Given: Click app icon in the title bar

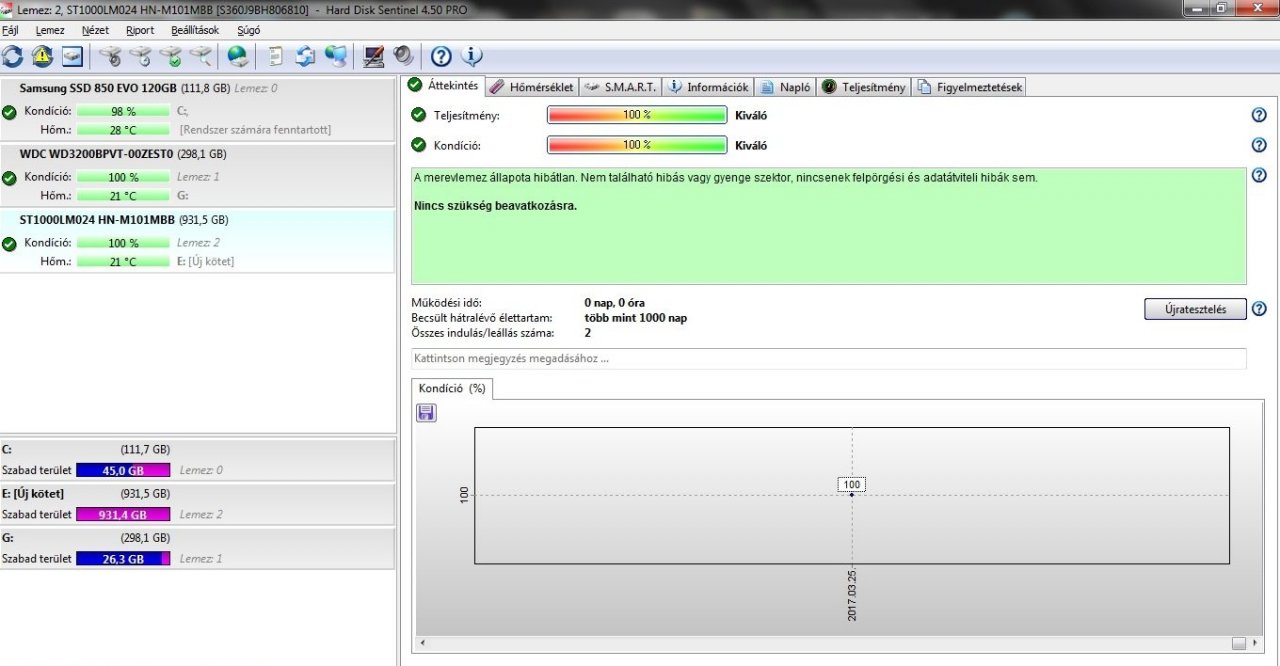Looking at the screenshot, I should (8, 10).
